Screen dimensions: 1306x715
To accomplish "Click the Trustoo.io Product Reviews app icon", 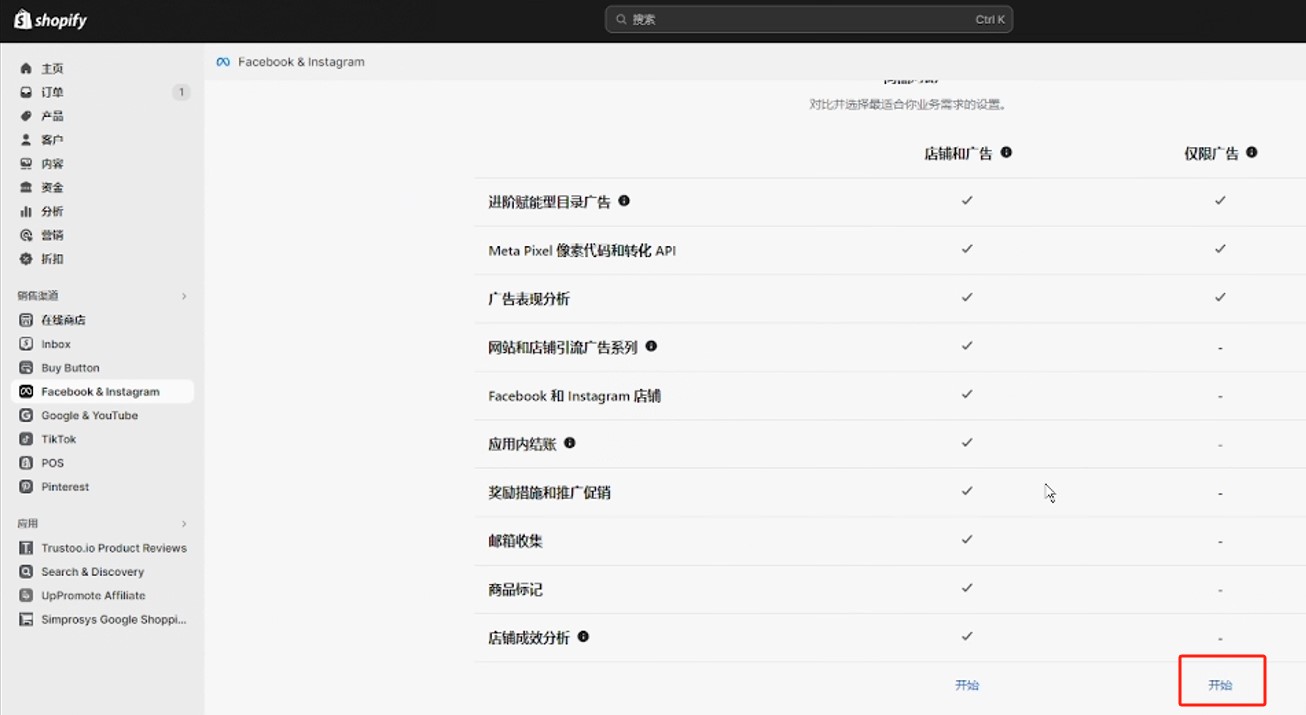I will coord(26,548).
